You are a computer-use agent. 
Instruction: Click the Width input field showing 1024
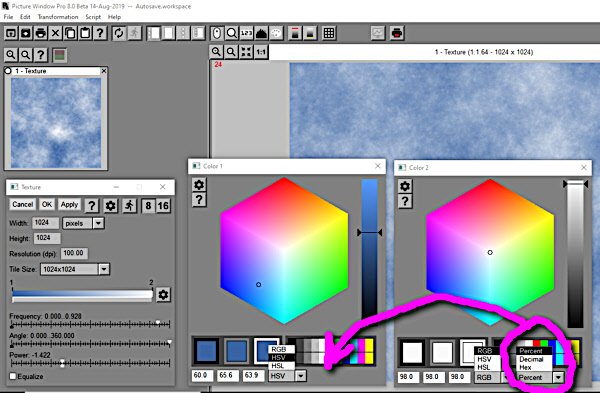pos(46,223)
